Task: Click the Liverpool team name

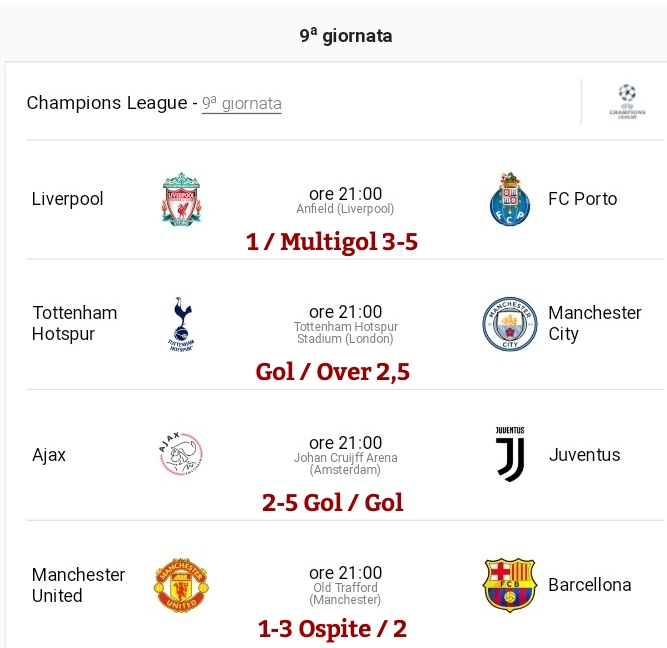Action: (x=68, y=199)
